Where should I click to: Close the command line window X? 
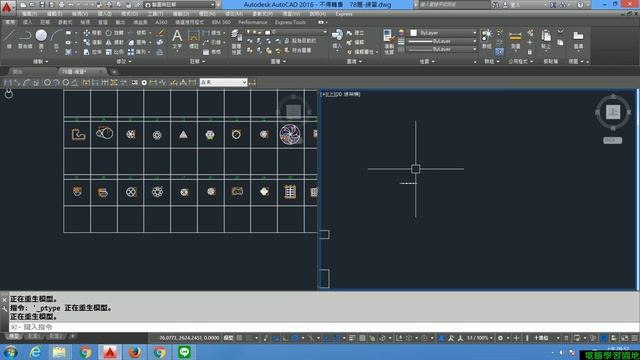[x=4, y=300]
